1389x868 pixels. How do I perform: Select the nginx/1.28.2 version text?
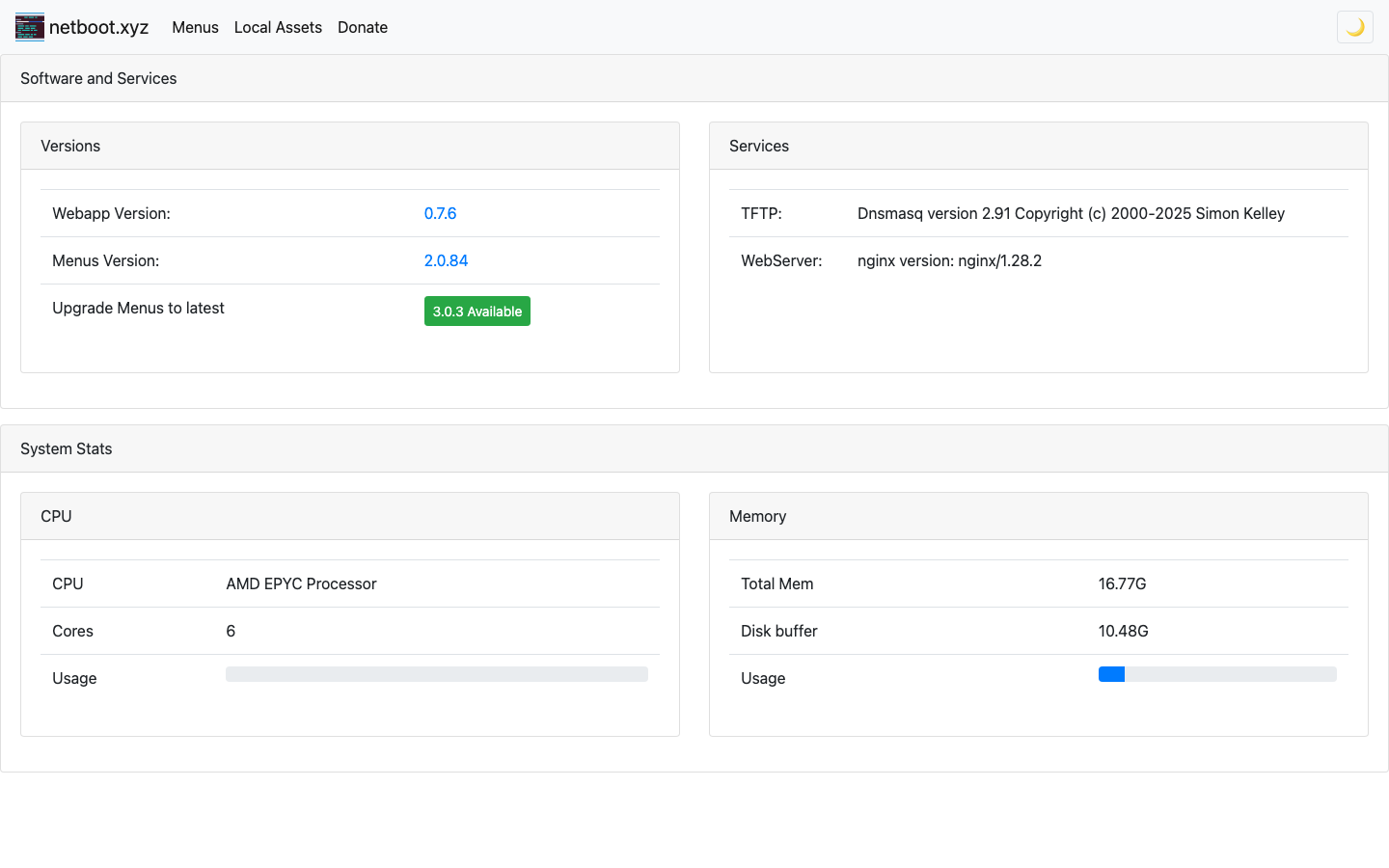tap(949, 260)
